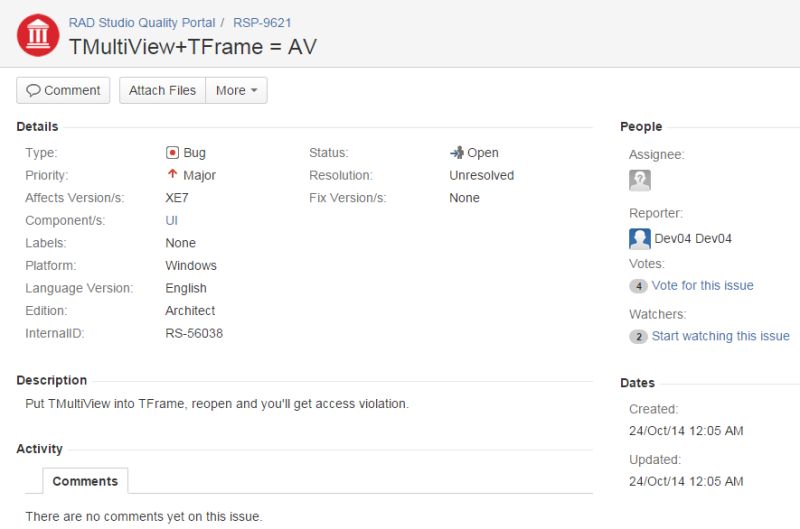Click the Windows platform value
800x529 pixels.
191,266
